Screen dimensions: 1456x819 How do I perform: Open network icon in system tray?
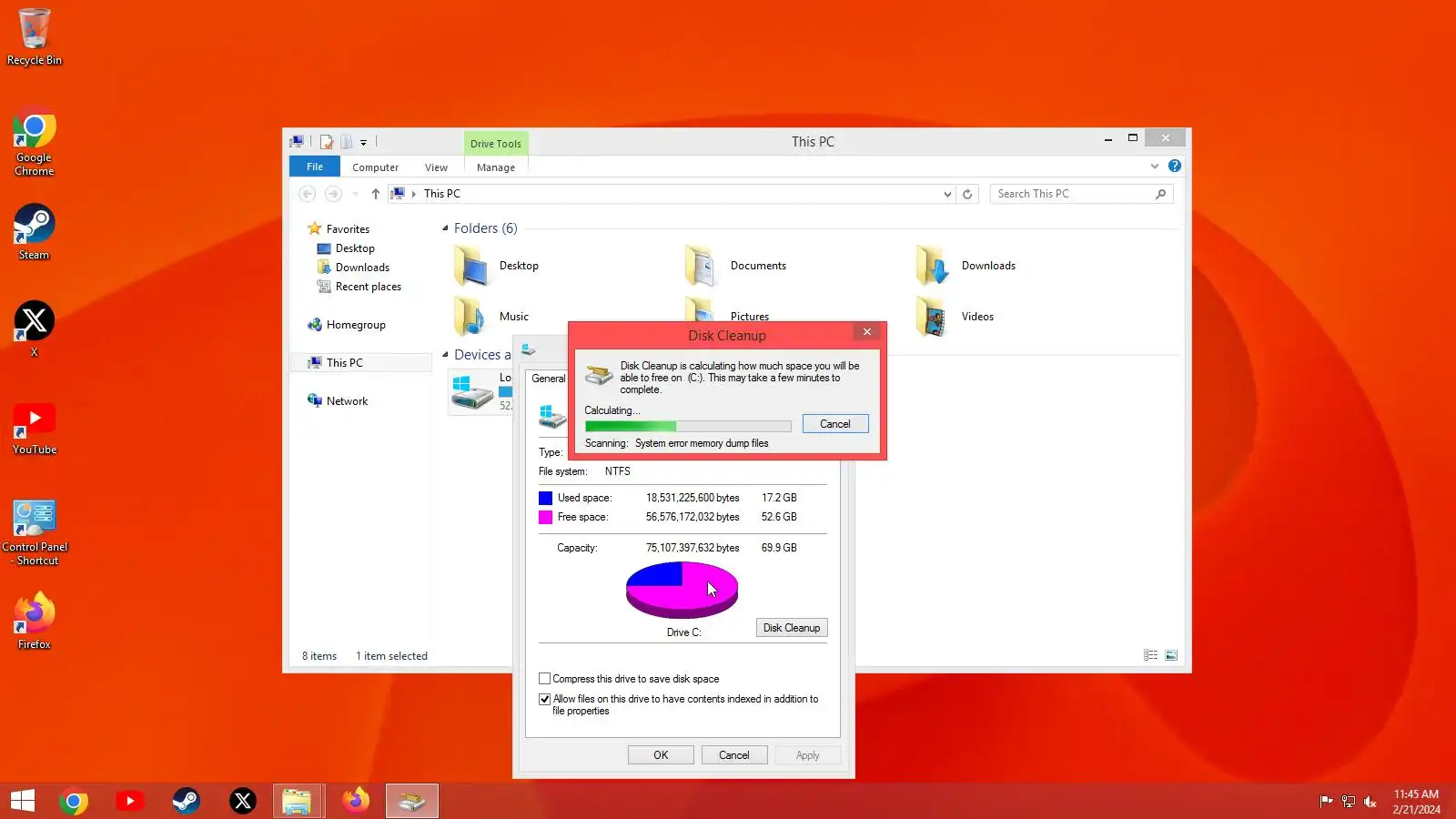(x=1349, y=801)
